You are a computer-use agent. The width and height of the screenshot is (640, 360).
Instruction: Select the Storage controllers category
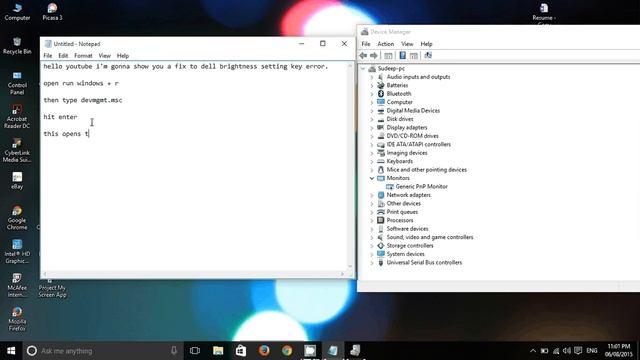tap(410, 246)
